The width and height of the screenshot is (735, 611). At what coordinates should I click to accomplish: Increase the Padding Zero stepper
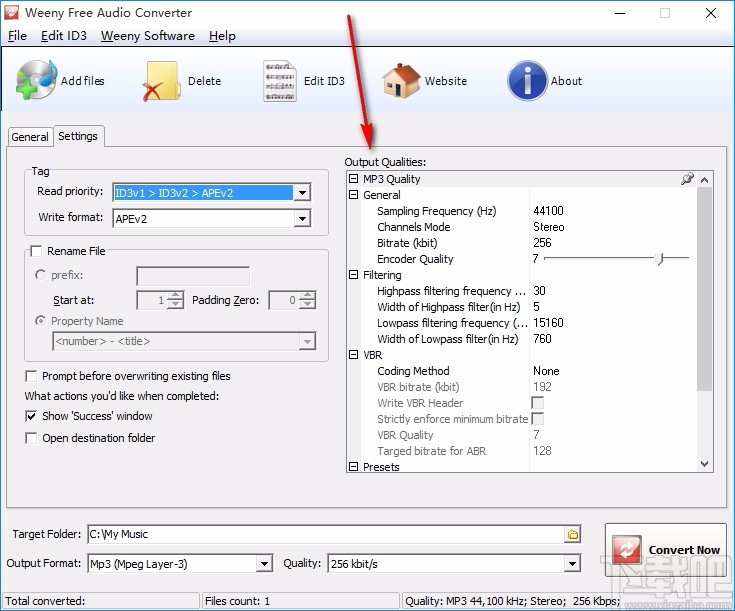(x=308, y=296)
